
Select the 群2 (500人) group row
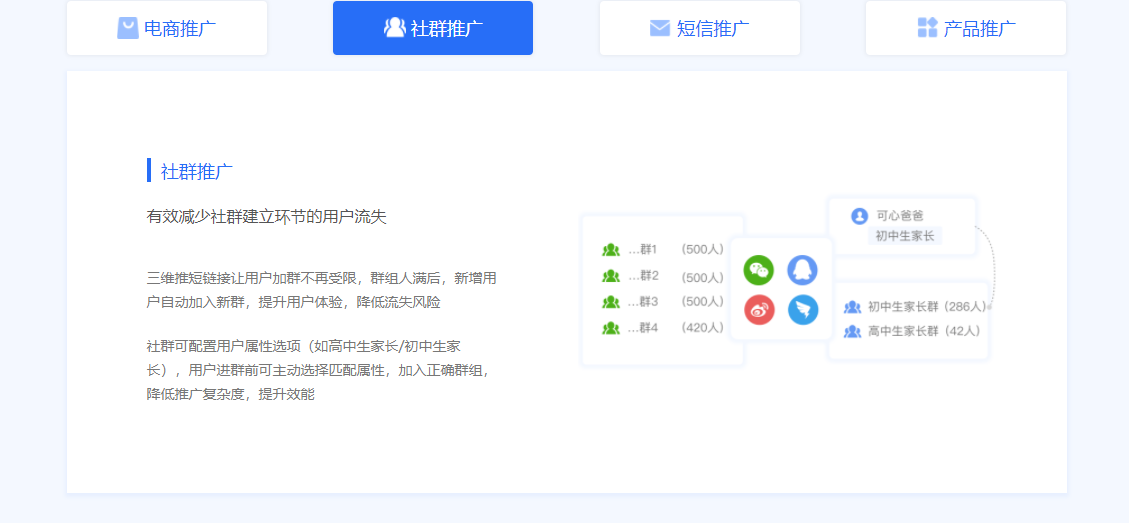[663, 277]
